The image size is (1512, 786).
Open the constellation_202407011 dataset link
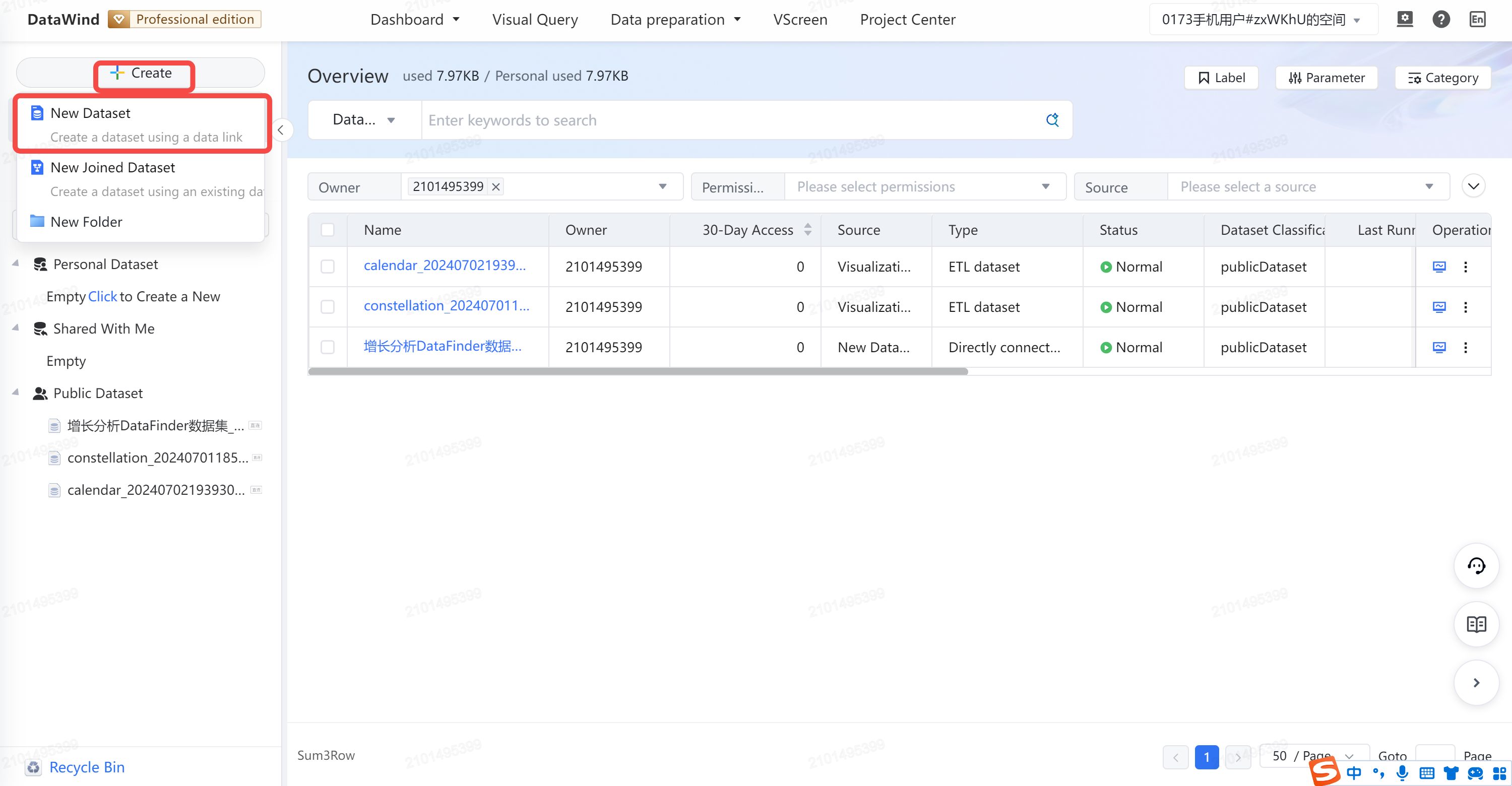(446, 306)
